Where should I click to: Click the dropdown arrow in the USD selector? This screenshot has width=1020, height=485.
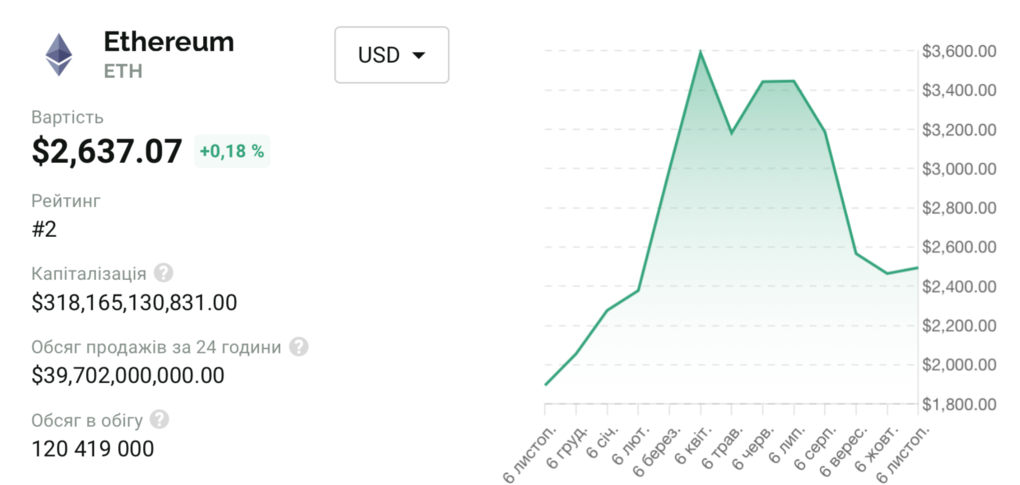(419, 55)
